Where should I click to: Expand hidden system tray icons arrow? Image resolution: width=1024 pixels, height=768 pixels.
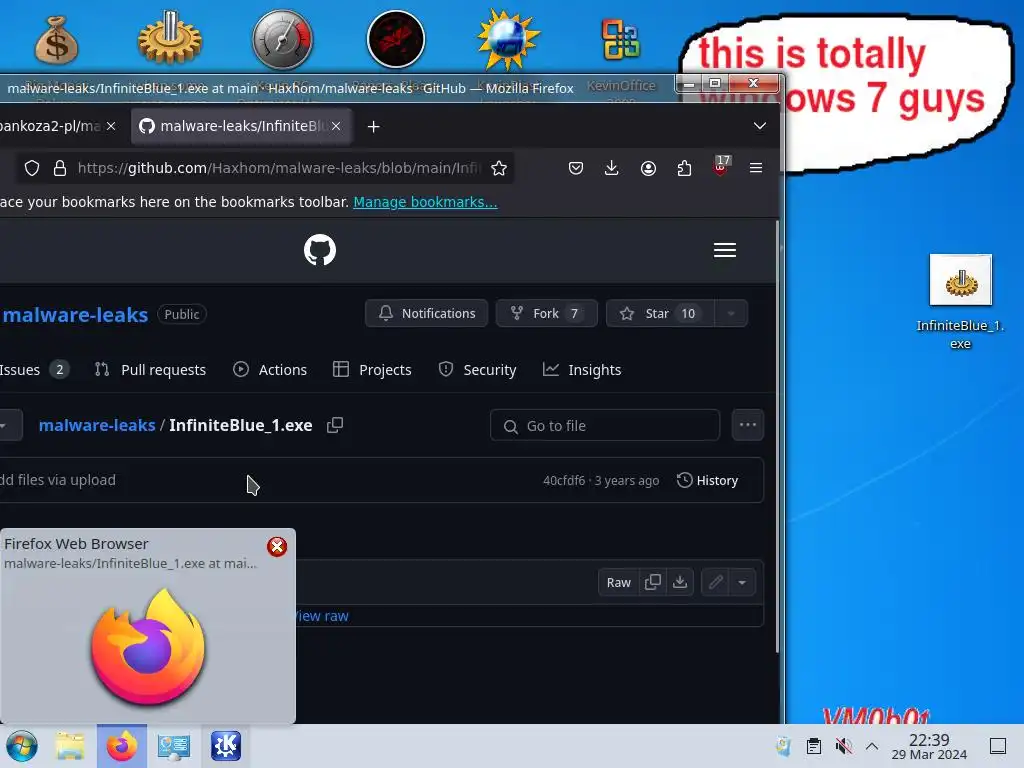(872, 746)
